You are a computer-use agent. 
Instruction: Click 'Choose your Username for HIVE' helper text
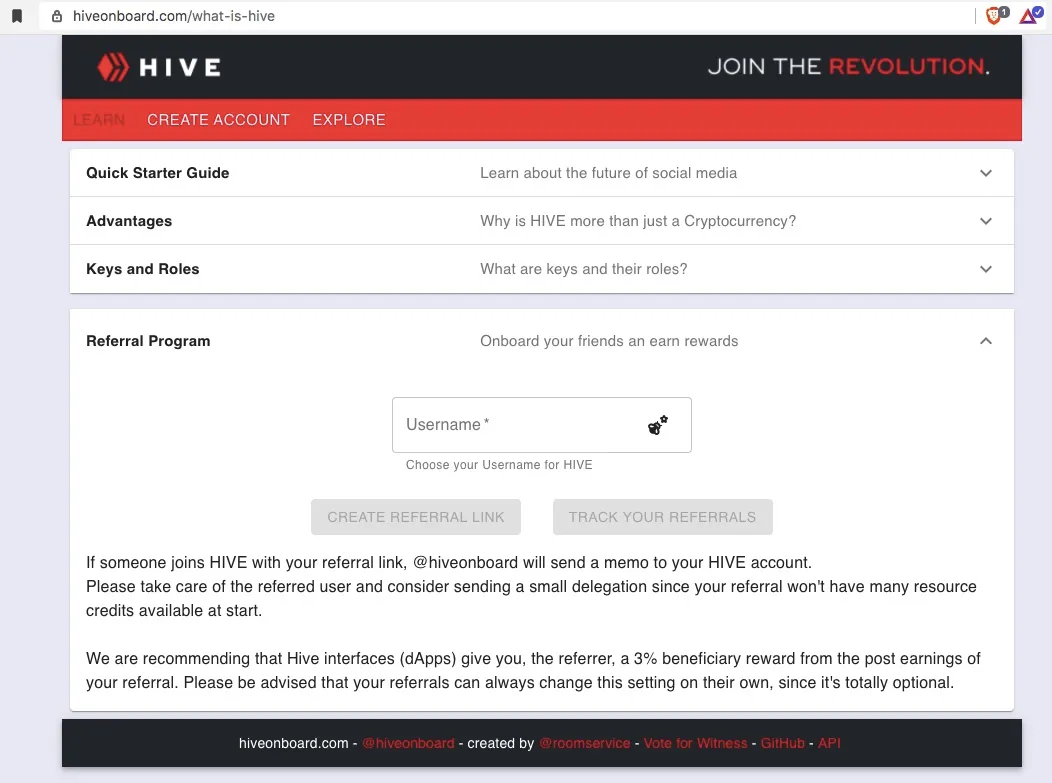(498, 465)
